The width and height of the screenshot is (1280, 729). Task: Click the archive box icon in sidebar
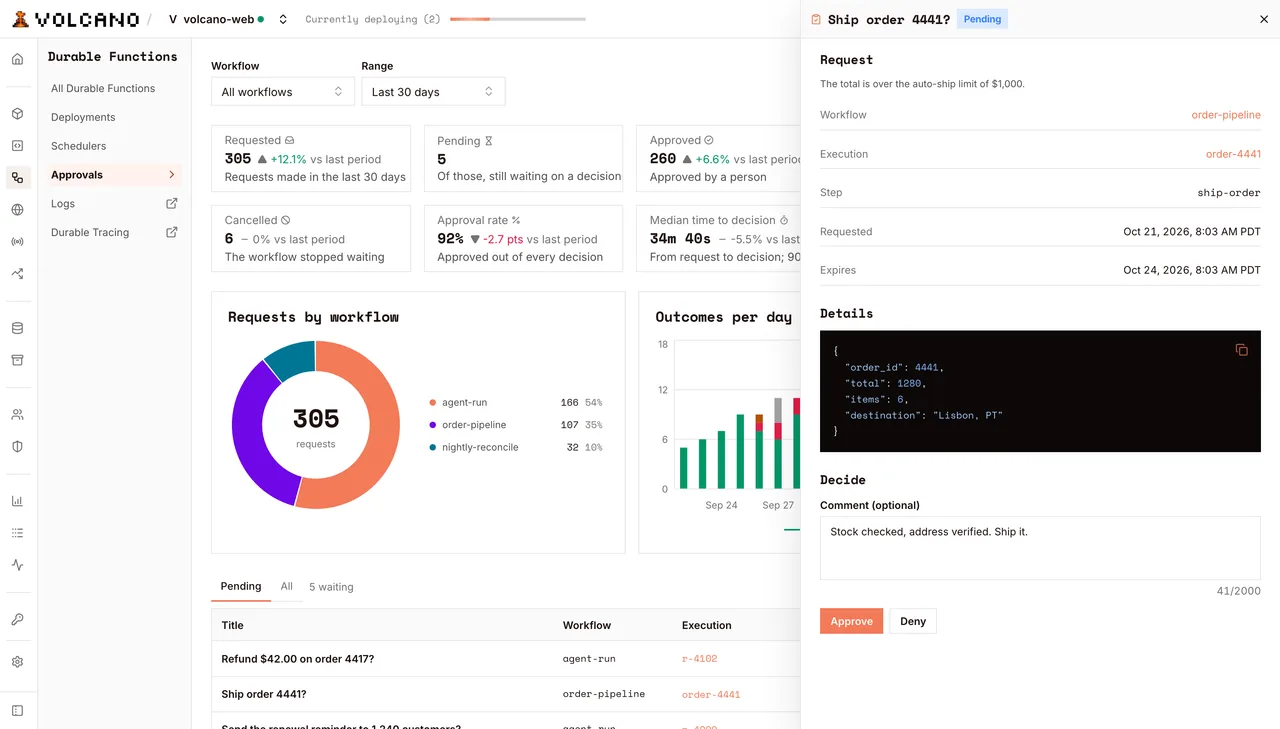point(17,360)
